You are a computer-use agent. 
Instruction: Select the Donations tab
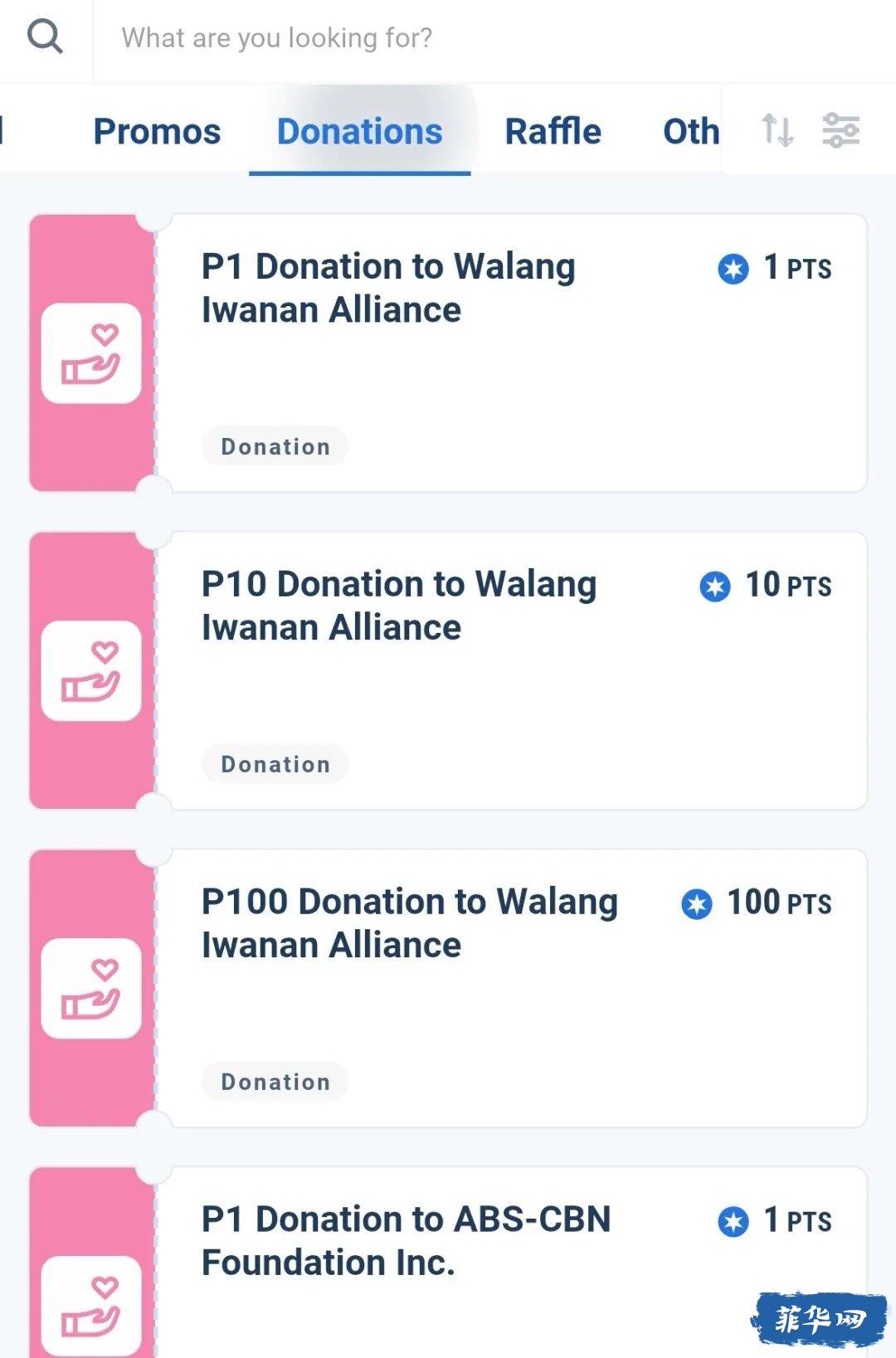coord(360,131)
